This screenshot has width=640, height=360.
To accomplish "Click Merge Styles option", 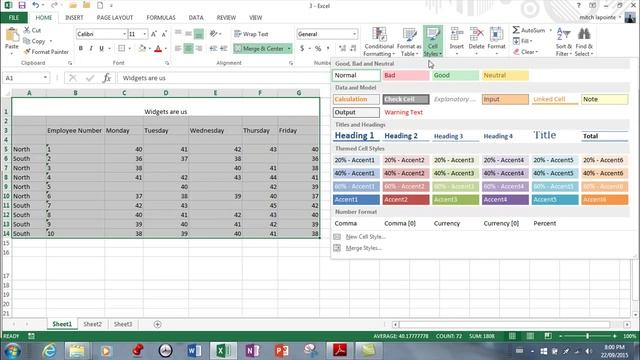I will (x=358, y=248).
